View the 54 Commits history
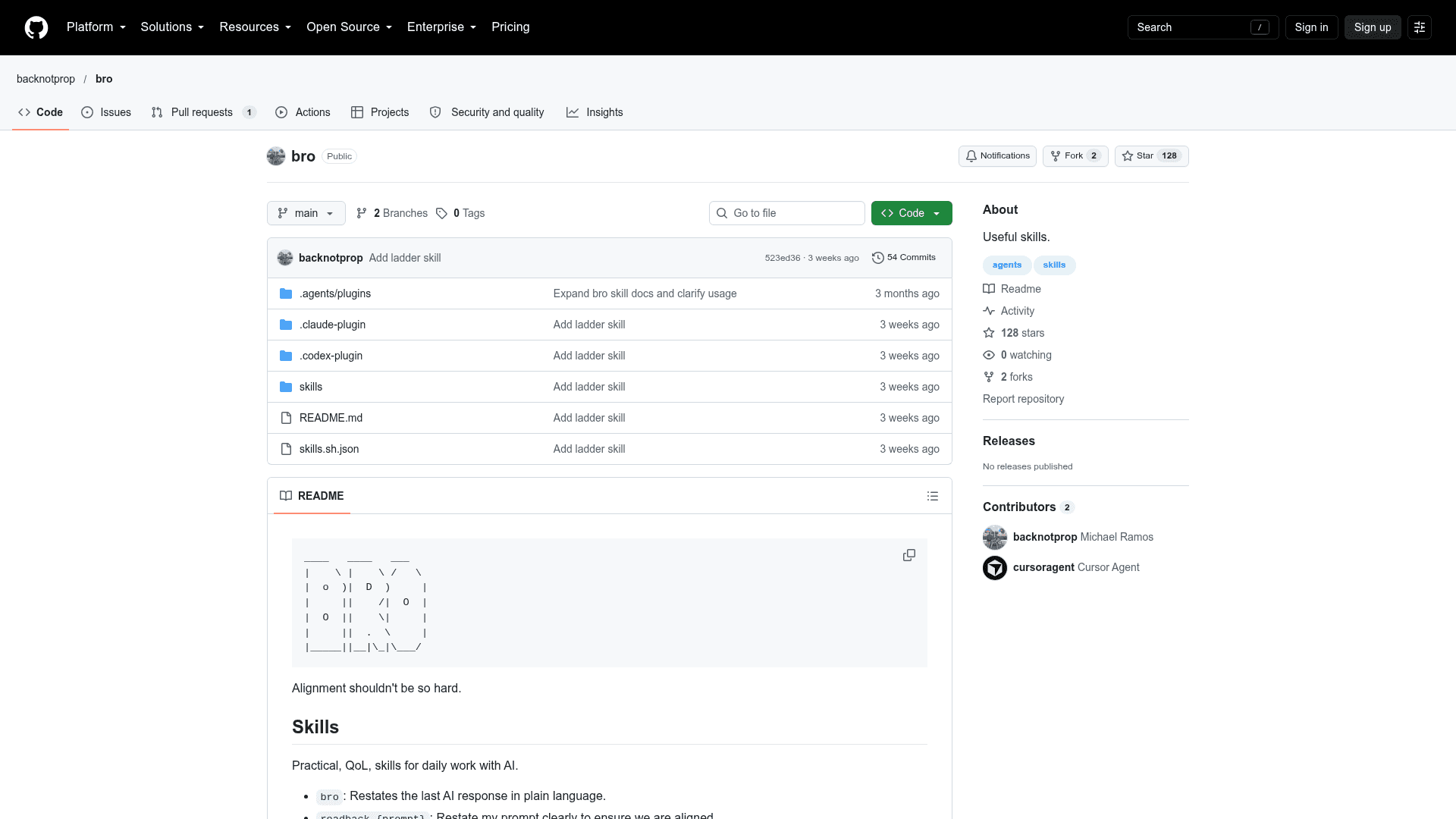 point(904,258)
